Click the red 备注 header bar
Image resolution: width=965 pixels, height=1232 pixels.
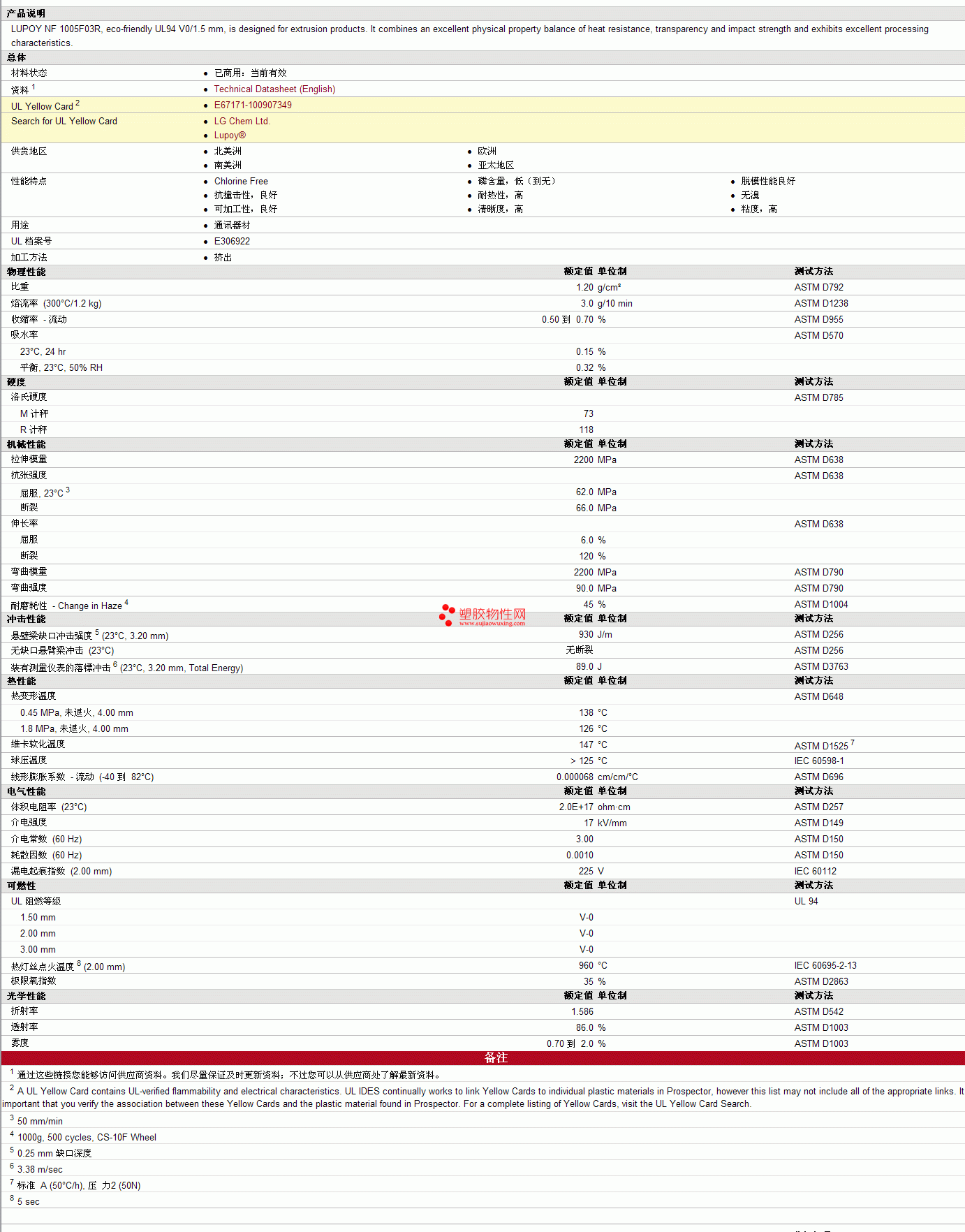(482, 1058)
